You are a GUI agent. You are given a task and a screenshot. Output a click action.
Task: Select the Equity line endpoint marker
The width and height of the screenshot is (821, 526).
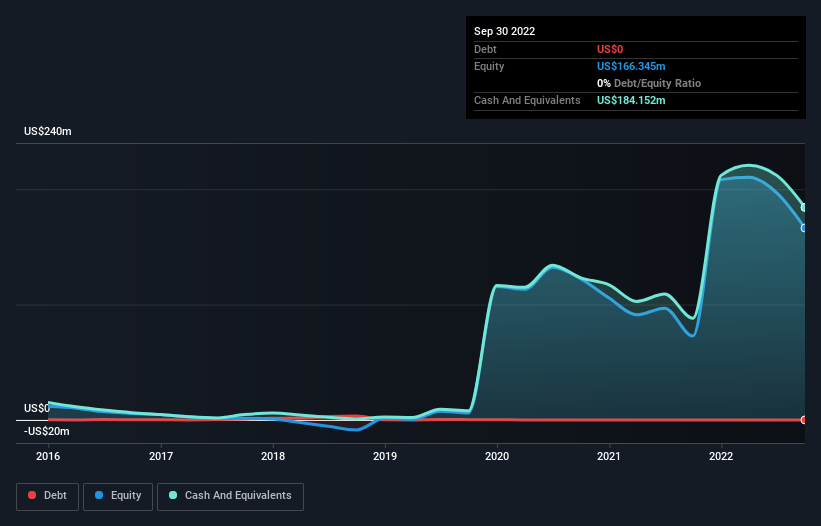click(x=804, y=228)
